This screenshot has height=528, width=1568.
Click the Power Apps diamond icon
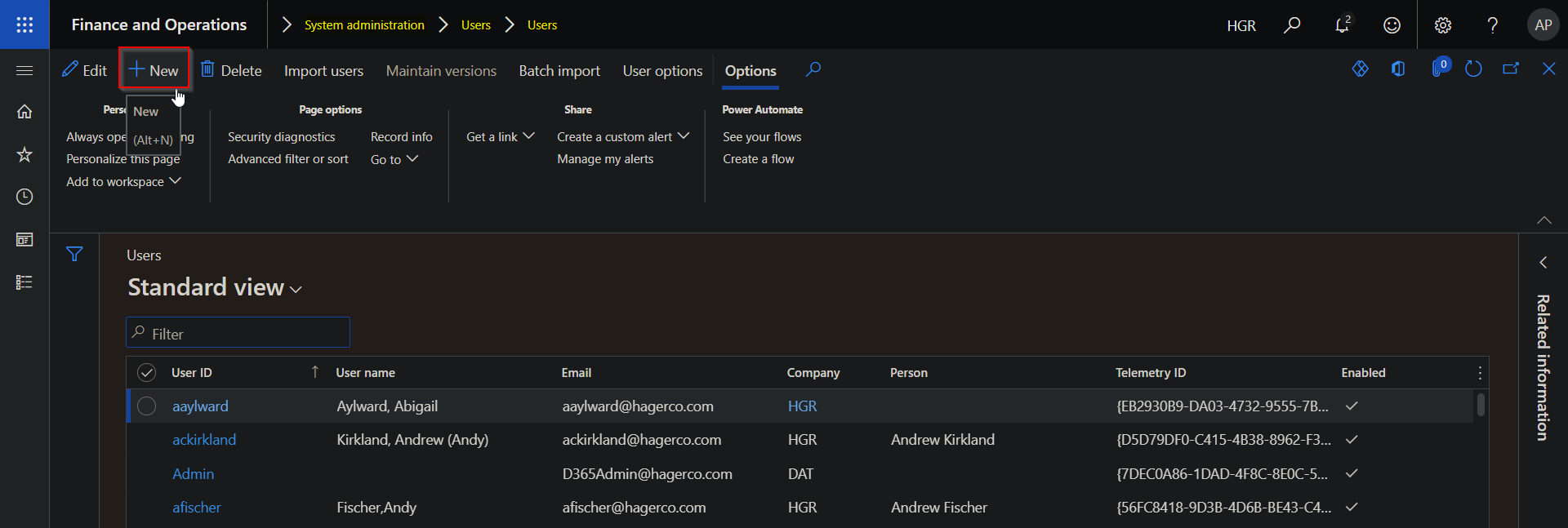point(1360,69)
